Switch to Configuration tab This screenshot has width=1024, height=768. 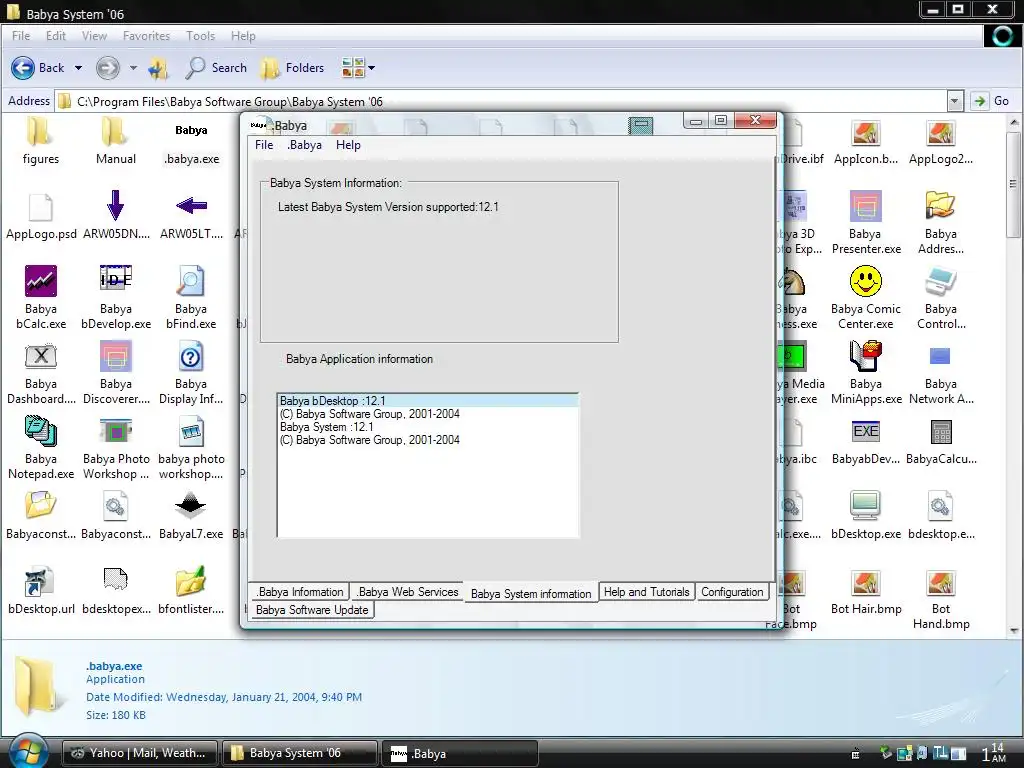coord(732,592)
